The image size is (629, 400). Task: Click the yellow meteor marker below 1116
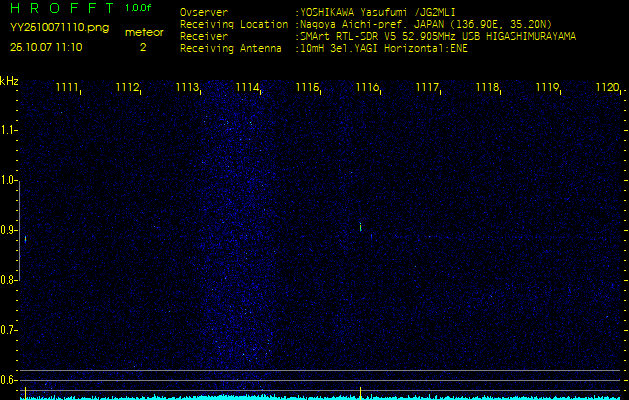(360, 392)
